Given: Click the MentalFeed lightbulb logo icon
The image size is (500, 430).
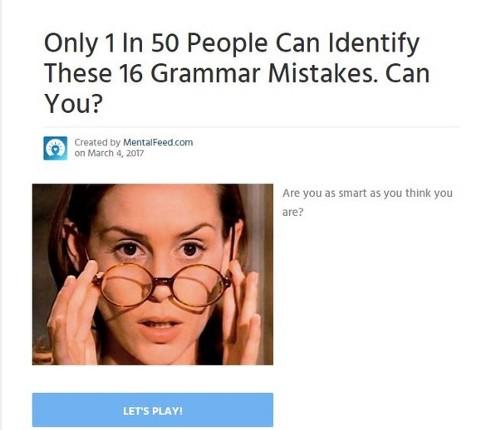Looking at the screenshot, I should click(55, 148).
